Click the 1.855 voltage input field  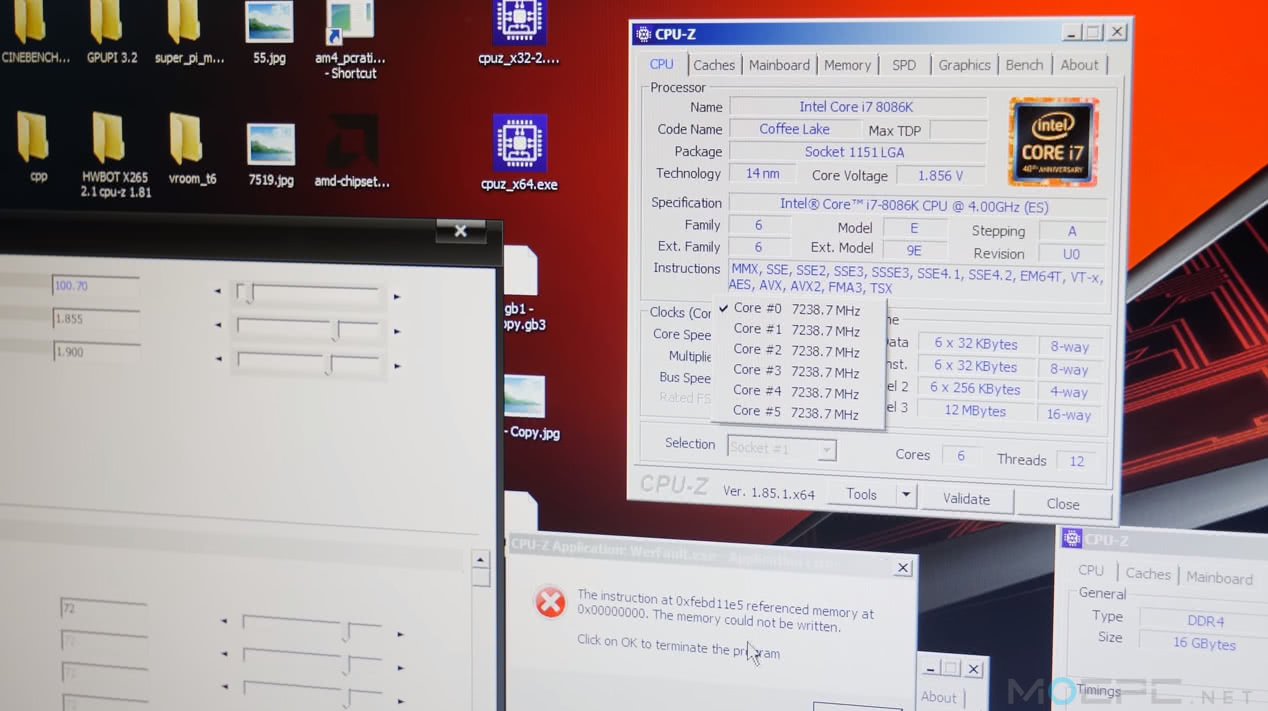(x=95, y=319)
